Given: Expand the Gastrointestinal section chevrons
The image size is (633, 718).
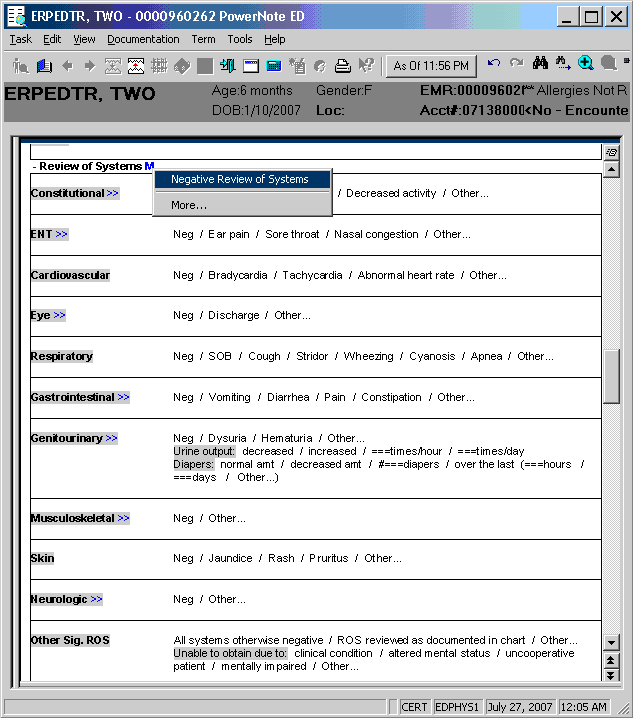Looking at the screenshot, I should point(123,397).
